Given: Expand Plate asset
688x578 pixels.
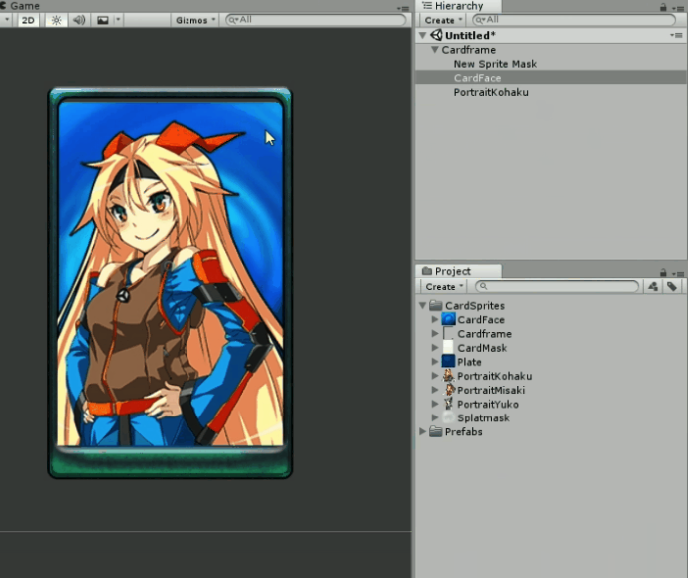Looking at the screenshot, I should coord(435,361).
